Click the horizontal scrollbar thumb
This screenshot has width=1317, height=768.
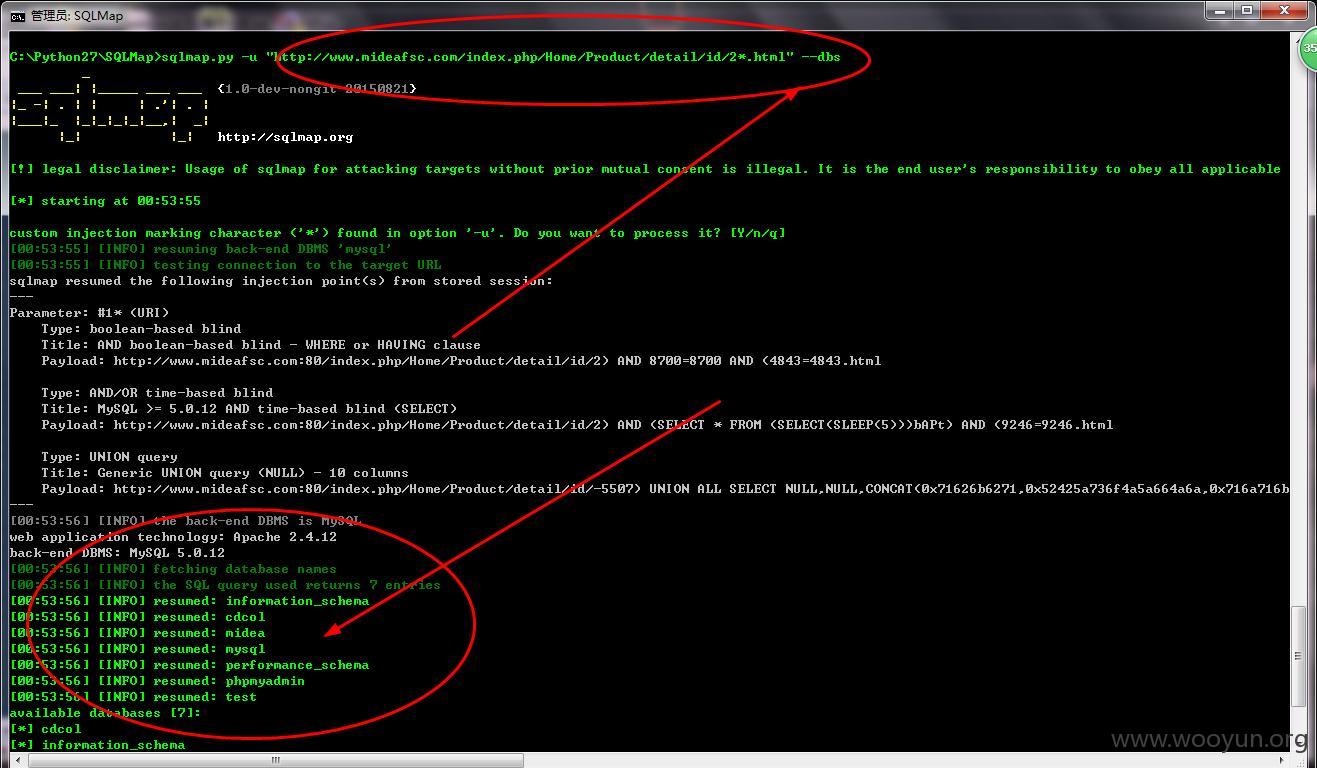tap(275, 760)
